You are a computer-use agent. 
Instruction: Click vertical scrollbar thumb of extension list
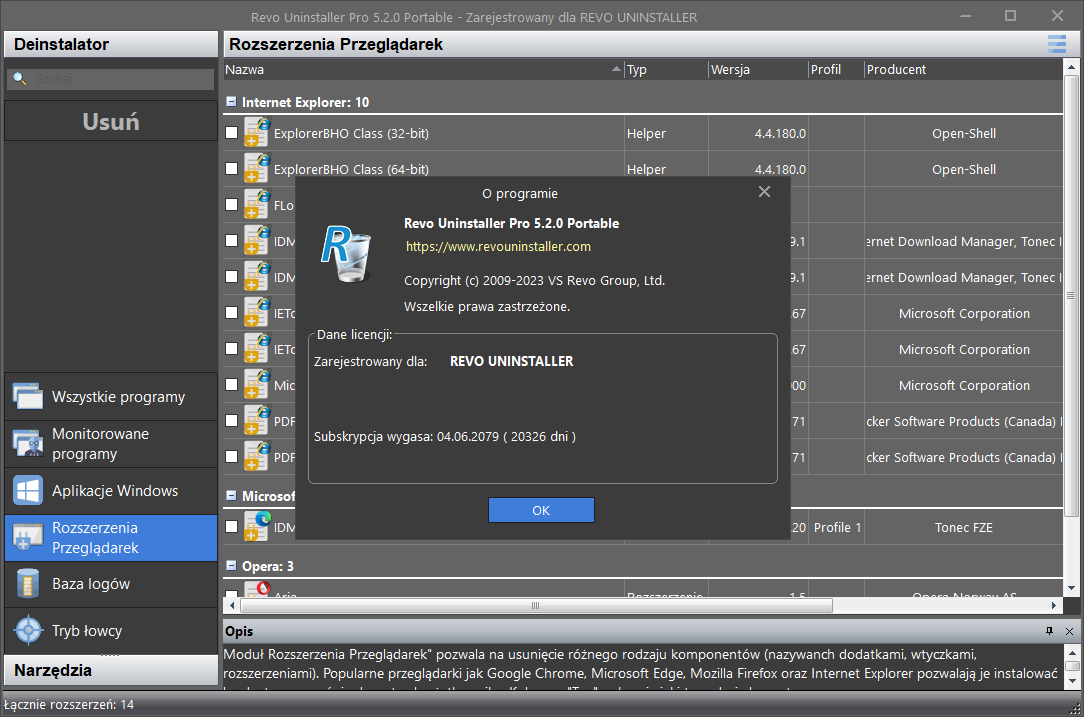coord(1070,296)
